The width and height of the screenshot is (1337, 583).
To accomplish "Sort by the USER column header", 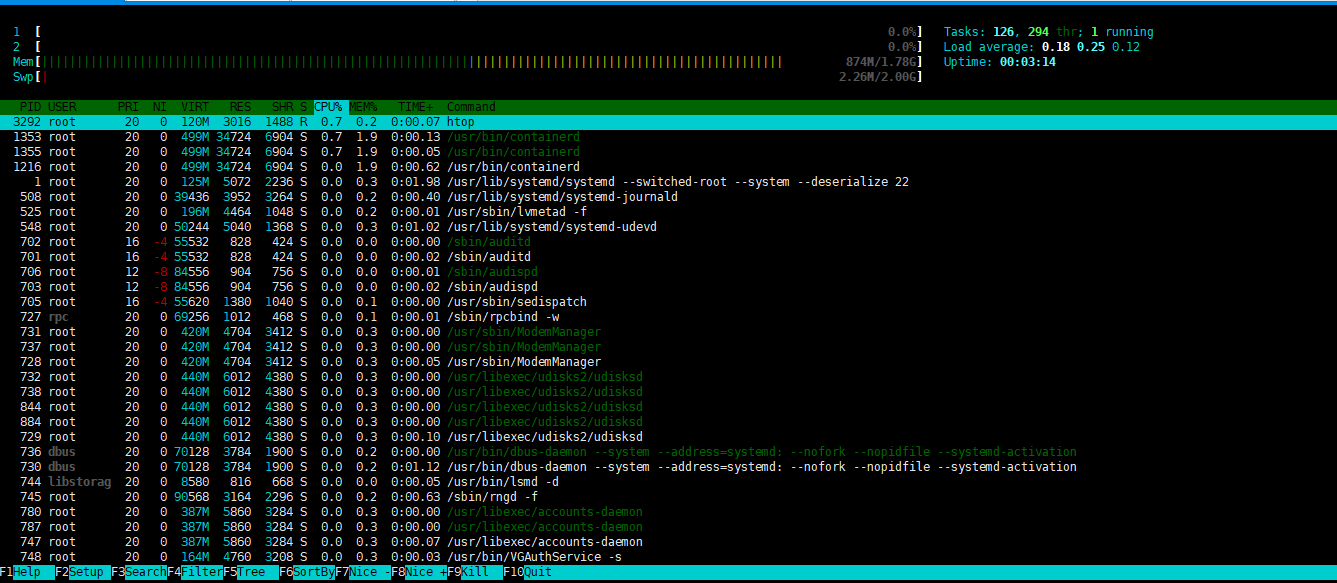I will point(62,107).
